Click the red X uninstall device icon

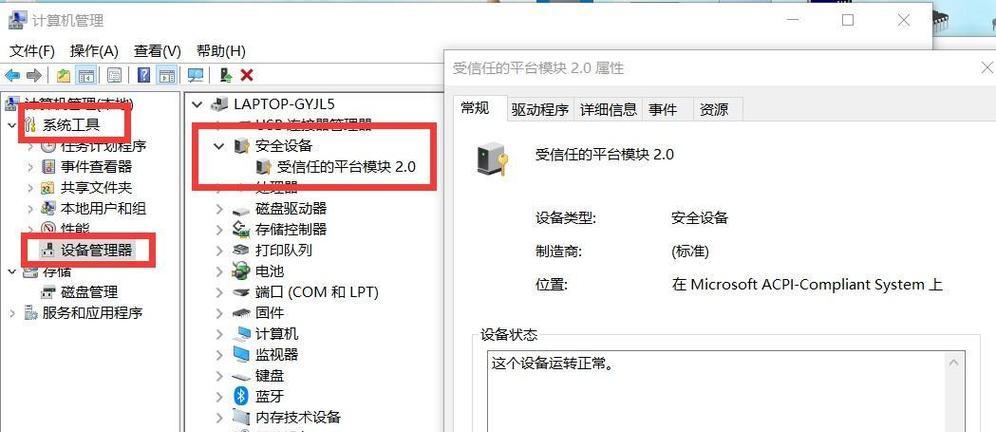click(x=247, y=76)
